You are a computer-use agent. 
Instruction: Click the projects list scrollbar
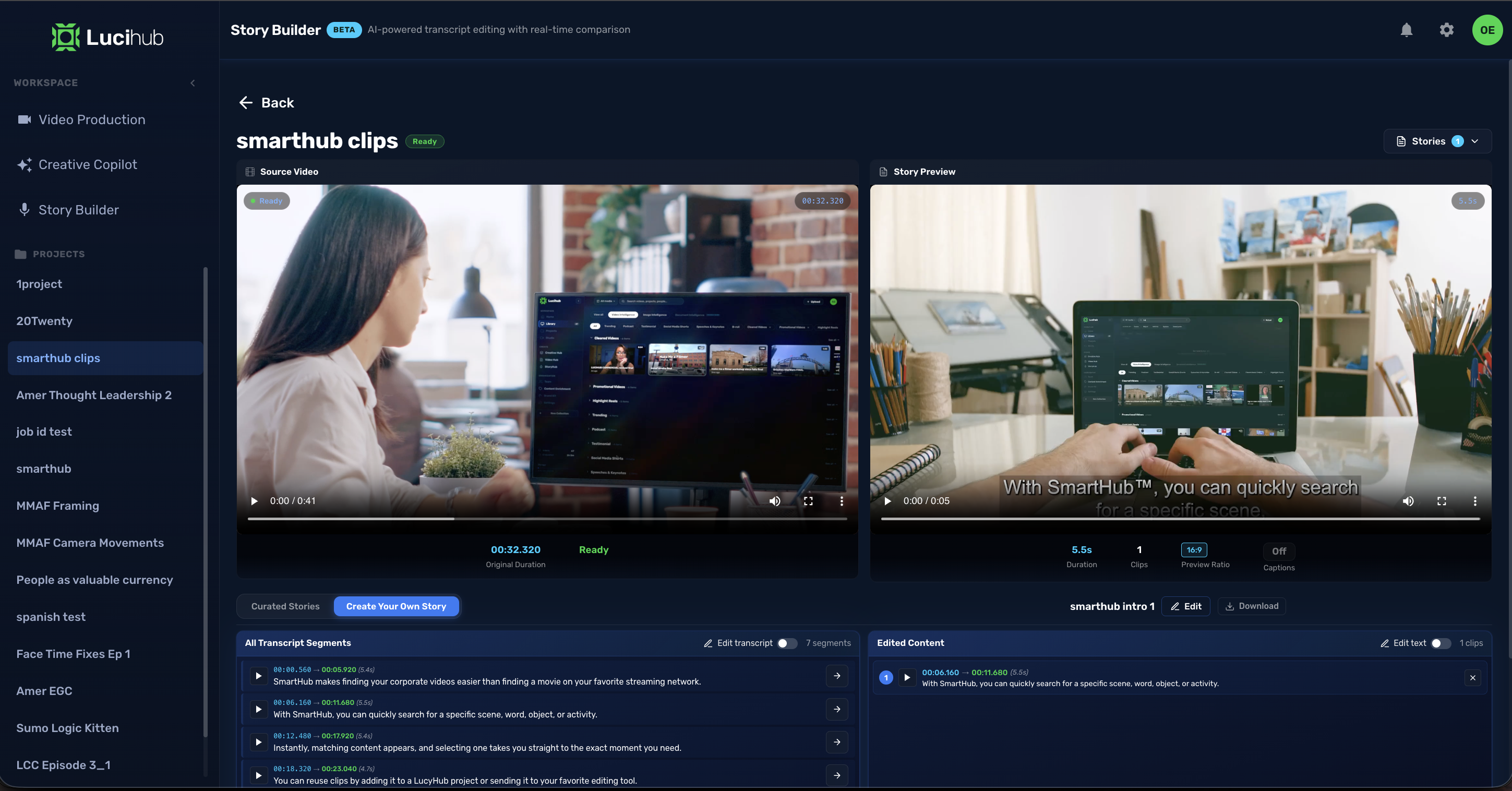tap(206, 502)
